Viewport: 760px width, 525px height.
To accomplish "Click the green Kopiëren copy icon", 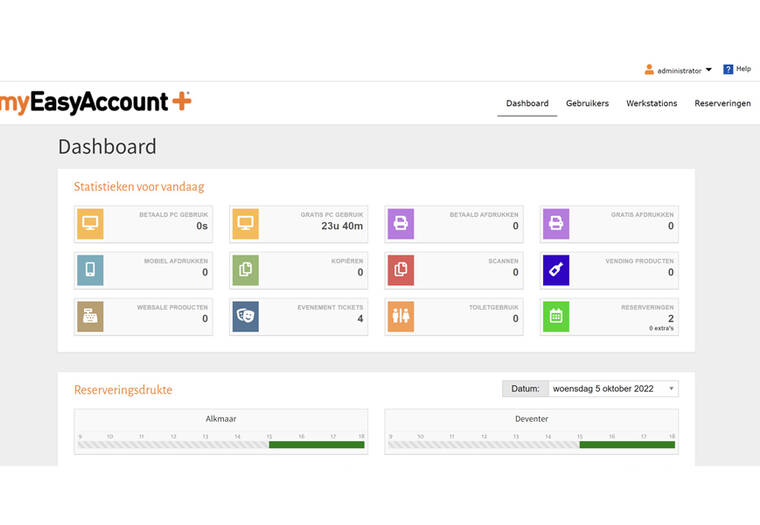I will [245, 270].
